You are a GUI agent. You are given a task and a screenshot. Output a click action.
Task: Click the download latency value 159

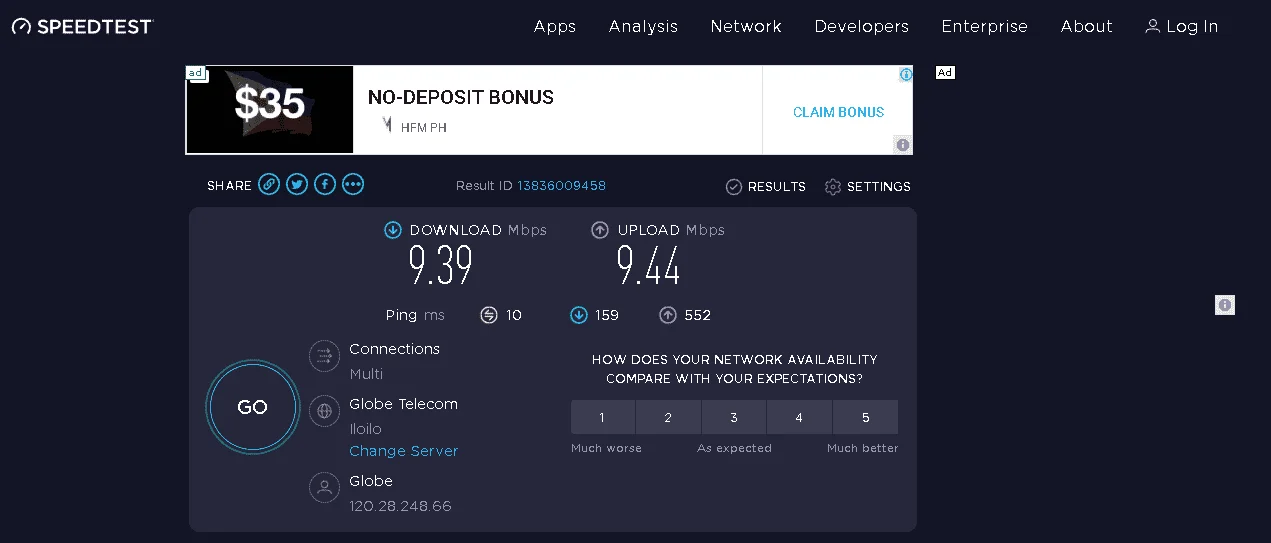pos(607,315)
